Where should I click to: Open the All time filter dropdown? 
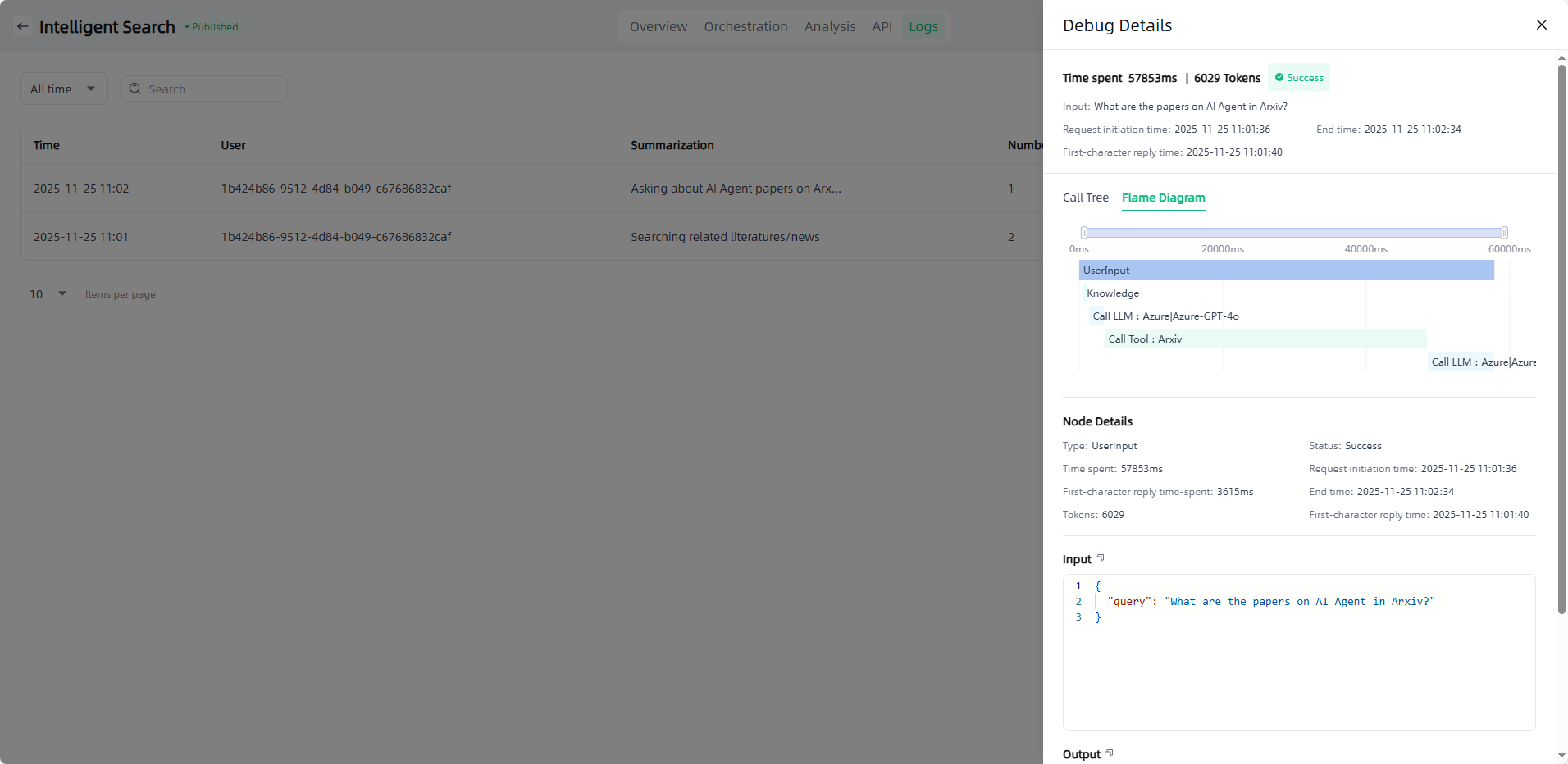(x=63, y=89)
